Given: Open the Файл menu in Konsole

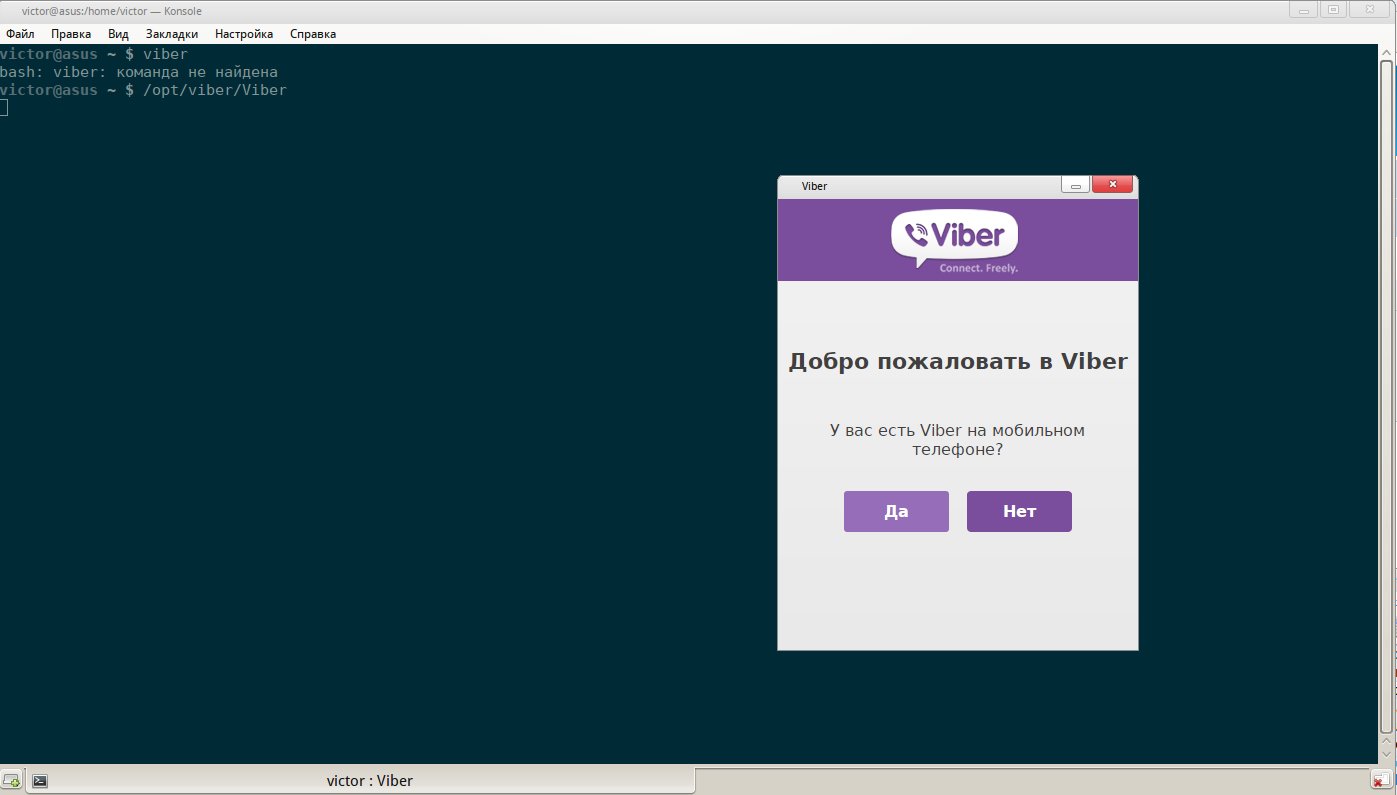Looking at the screenshot, I should (20, 34).
